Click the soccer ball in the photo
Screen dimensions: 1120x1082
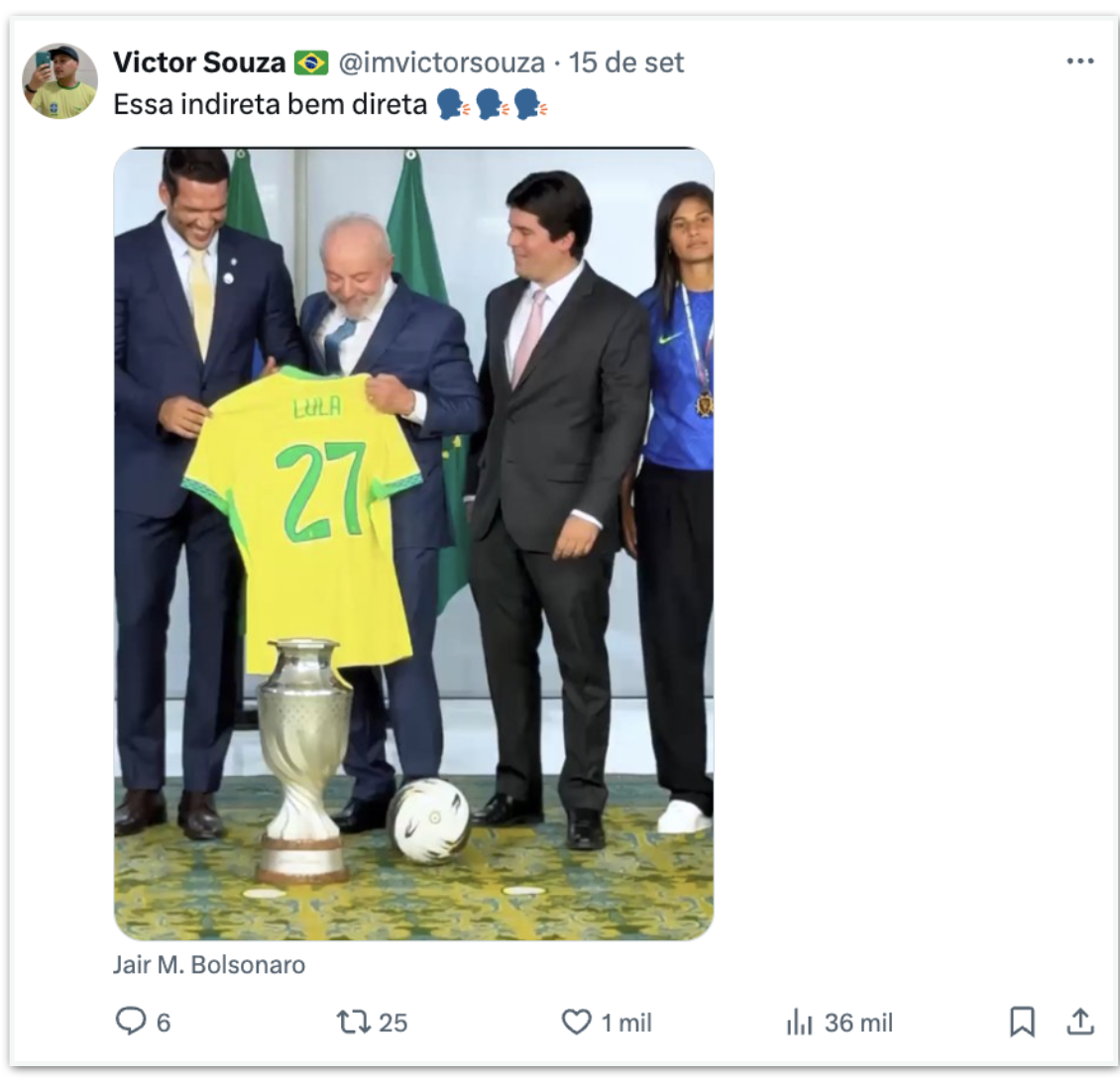428,821
